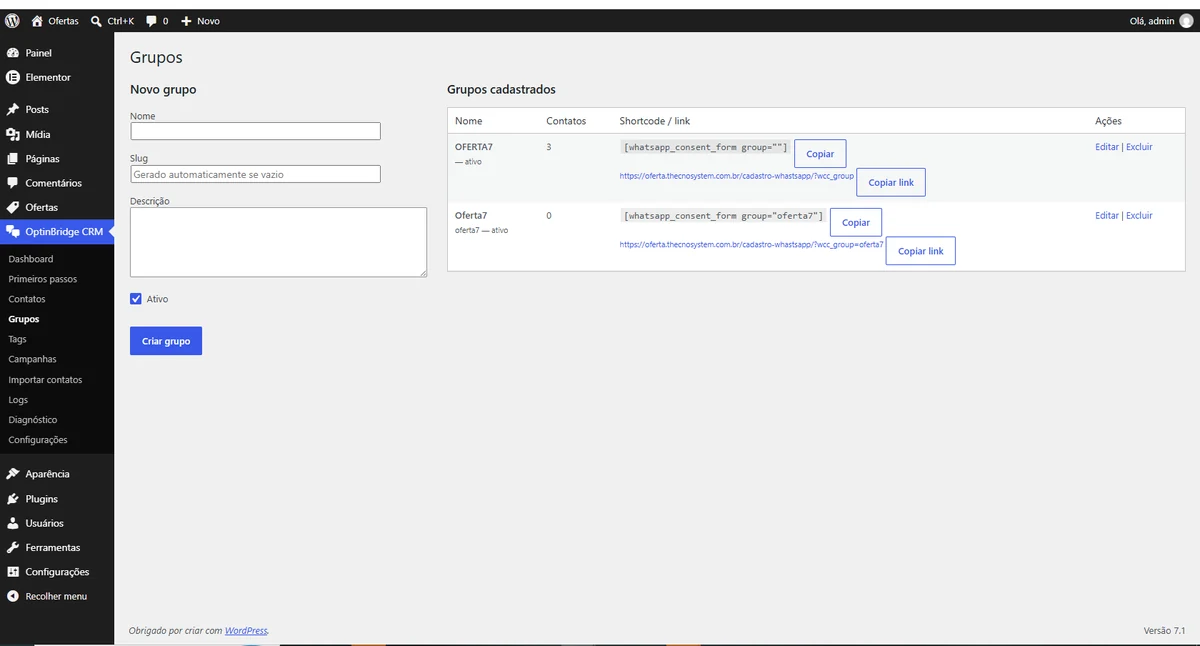Image resolution: width=1200 pixels, height=646 pixels.
Task: Click Excluir in the OFERTA7 row
Action: (1139, 147)
